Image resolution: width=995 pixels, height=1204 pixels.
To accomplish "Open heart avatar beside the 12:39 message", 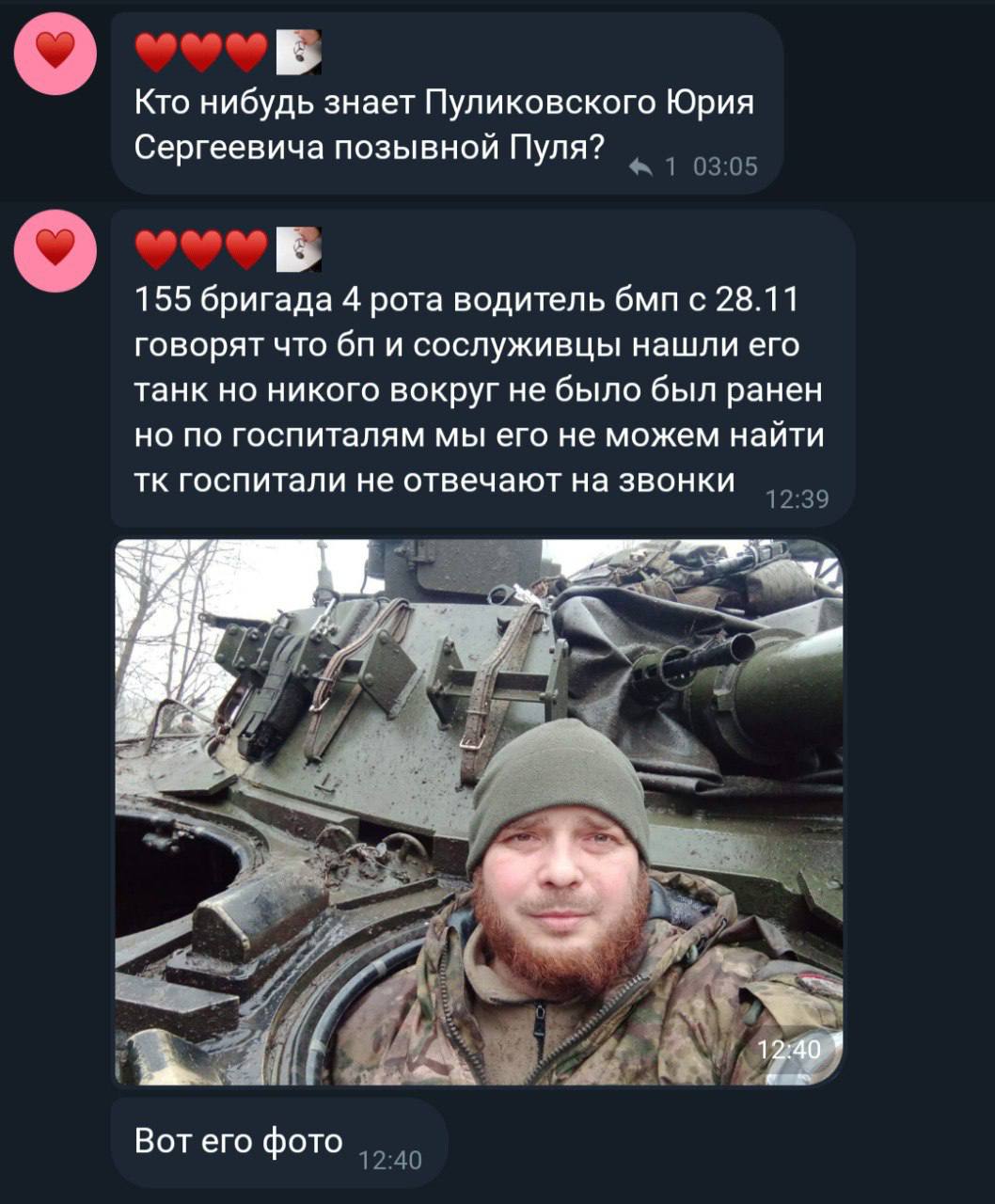I will [55, 249].
